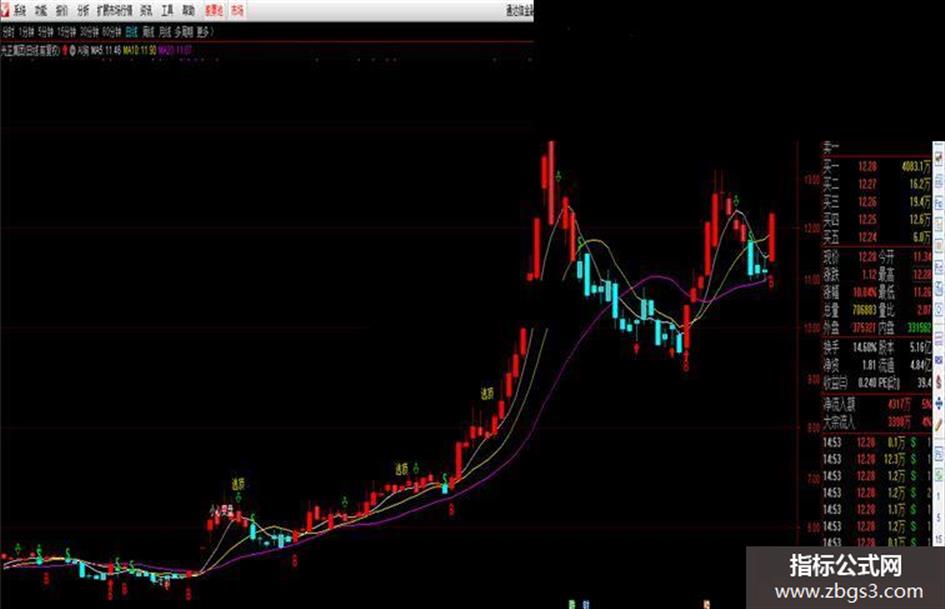Select the 日线 daily period tab

131,31
